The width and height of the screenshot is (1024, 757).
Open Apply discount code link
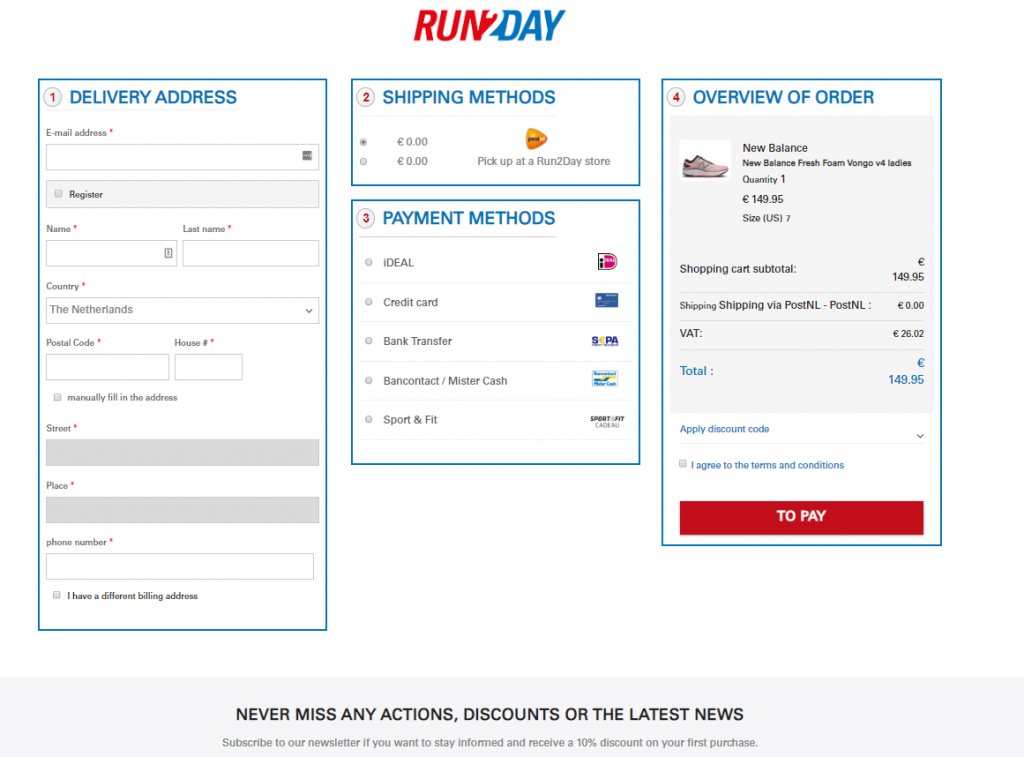tap(724, 429)
